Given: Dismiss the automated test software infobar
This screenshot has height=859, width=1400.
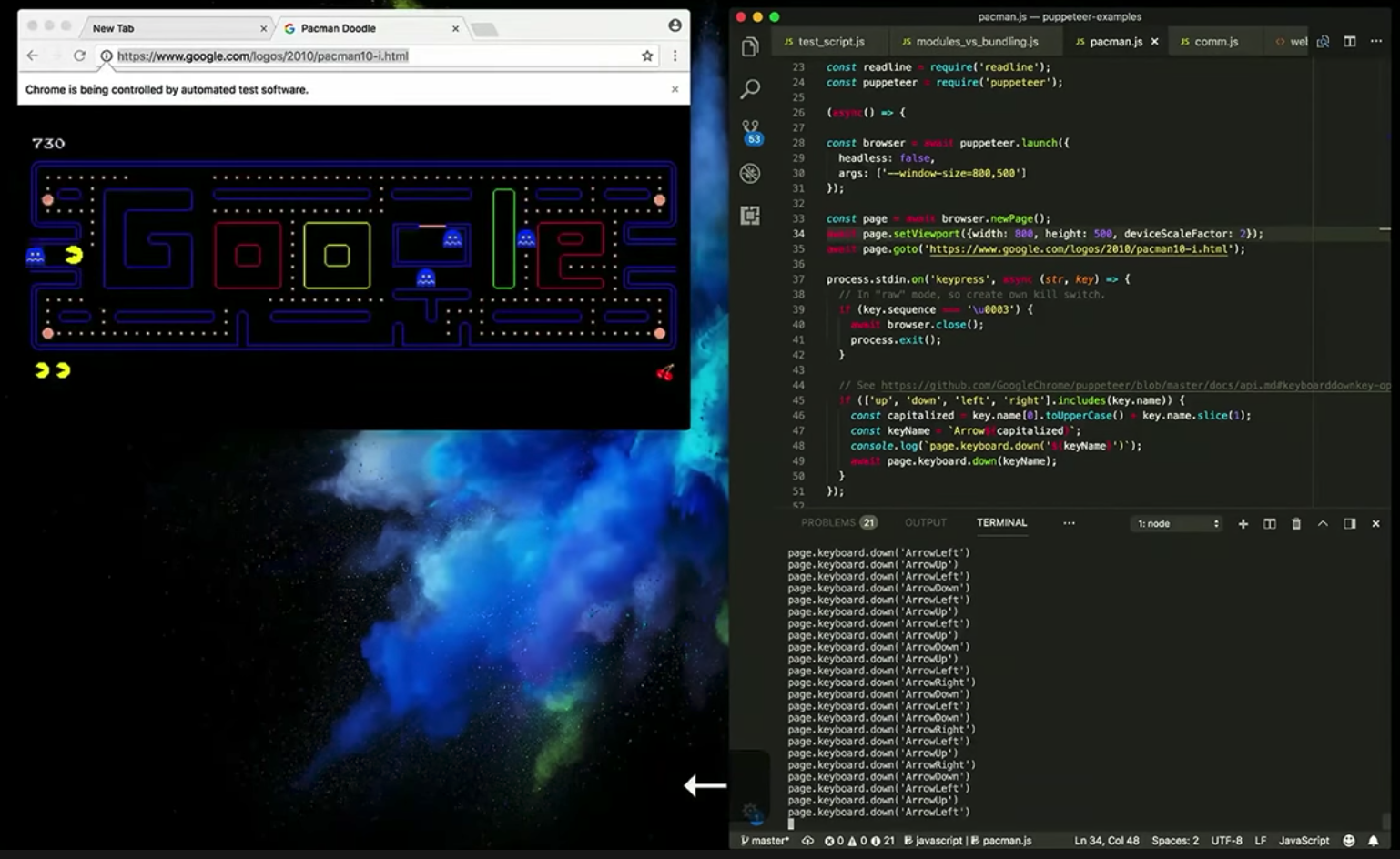Looking at the screenshot, I should click(675, 89).
